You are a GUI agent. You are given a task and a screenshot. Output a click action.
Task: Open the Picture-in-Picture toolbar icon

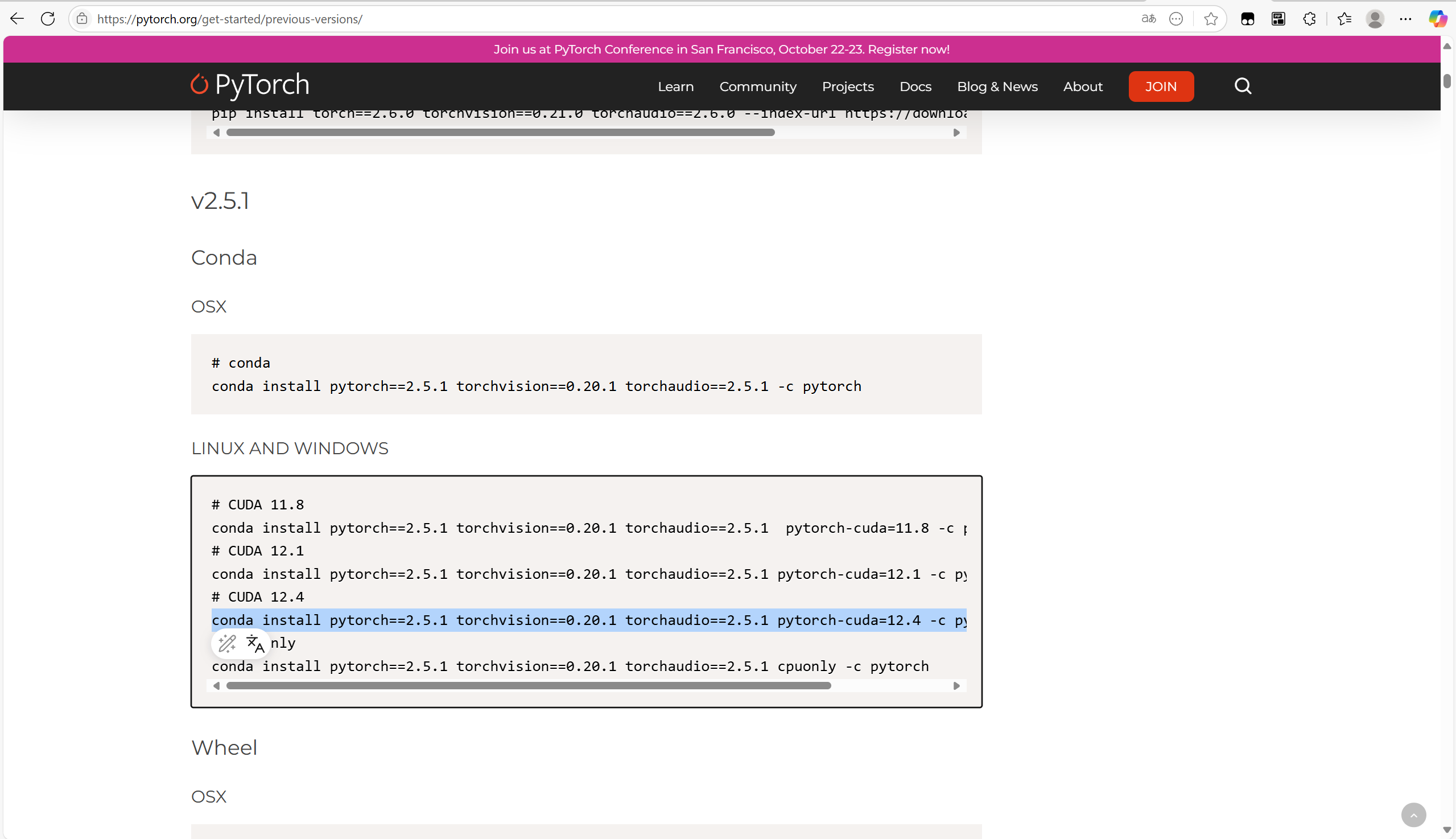(x=1278, y=19)
